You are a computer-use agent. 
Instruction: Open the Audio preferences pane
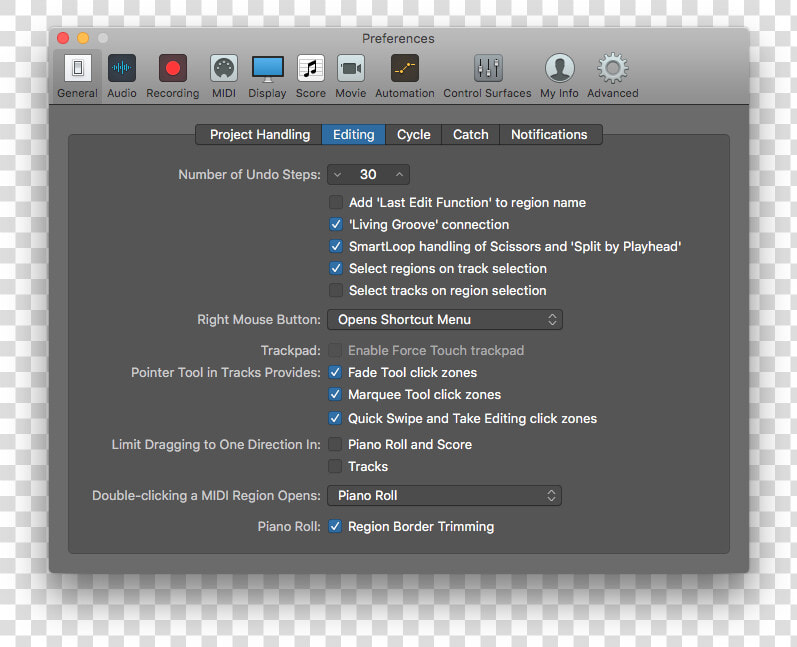tap(122, 76)
